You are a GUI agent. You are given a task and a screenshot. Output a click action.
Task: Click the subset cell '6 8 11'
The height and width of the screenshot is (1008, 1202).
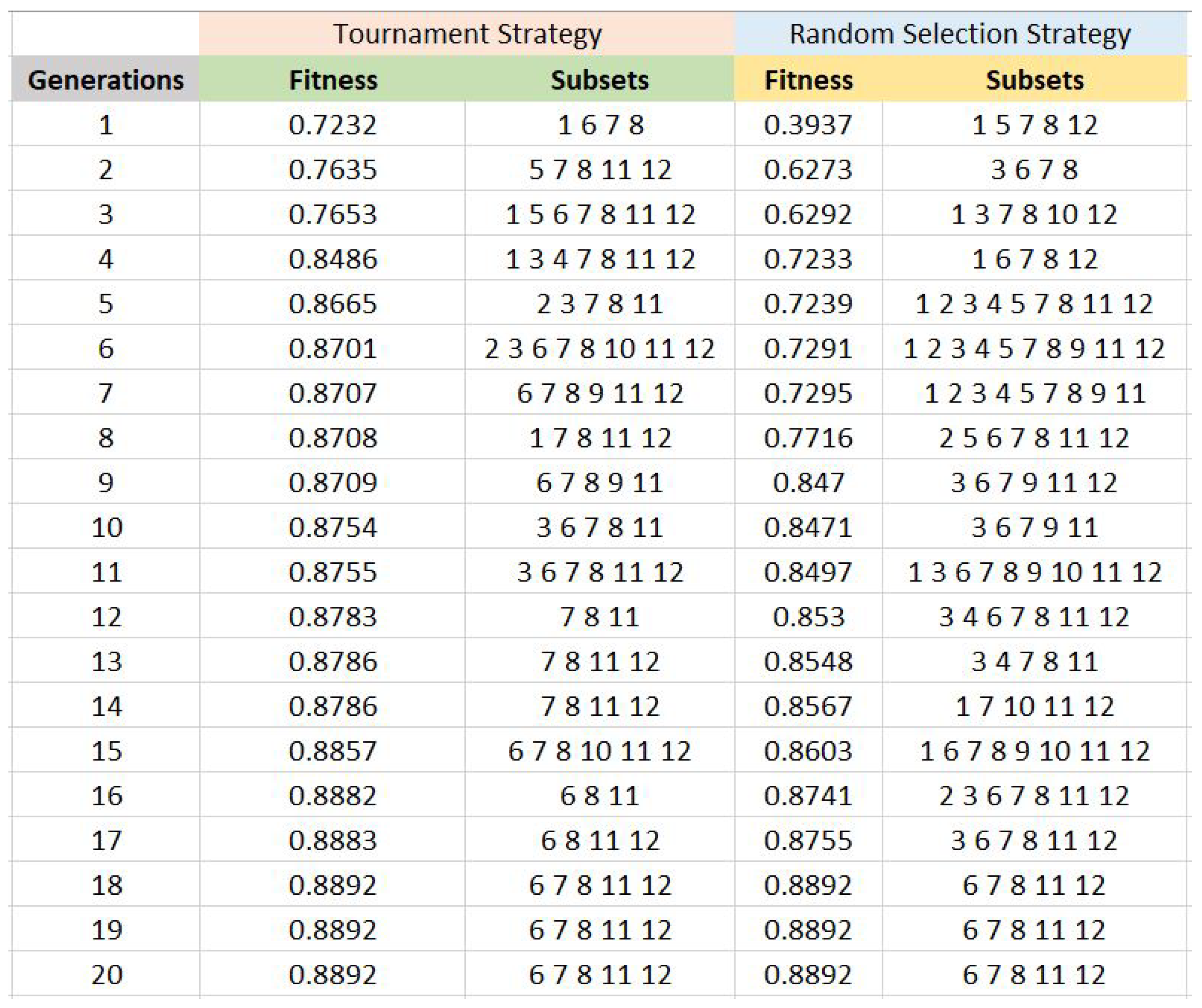click(599, 796)
